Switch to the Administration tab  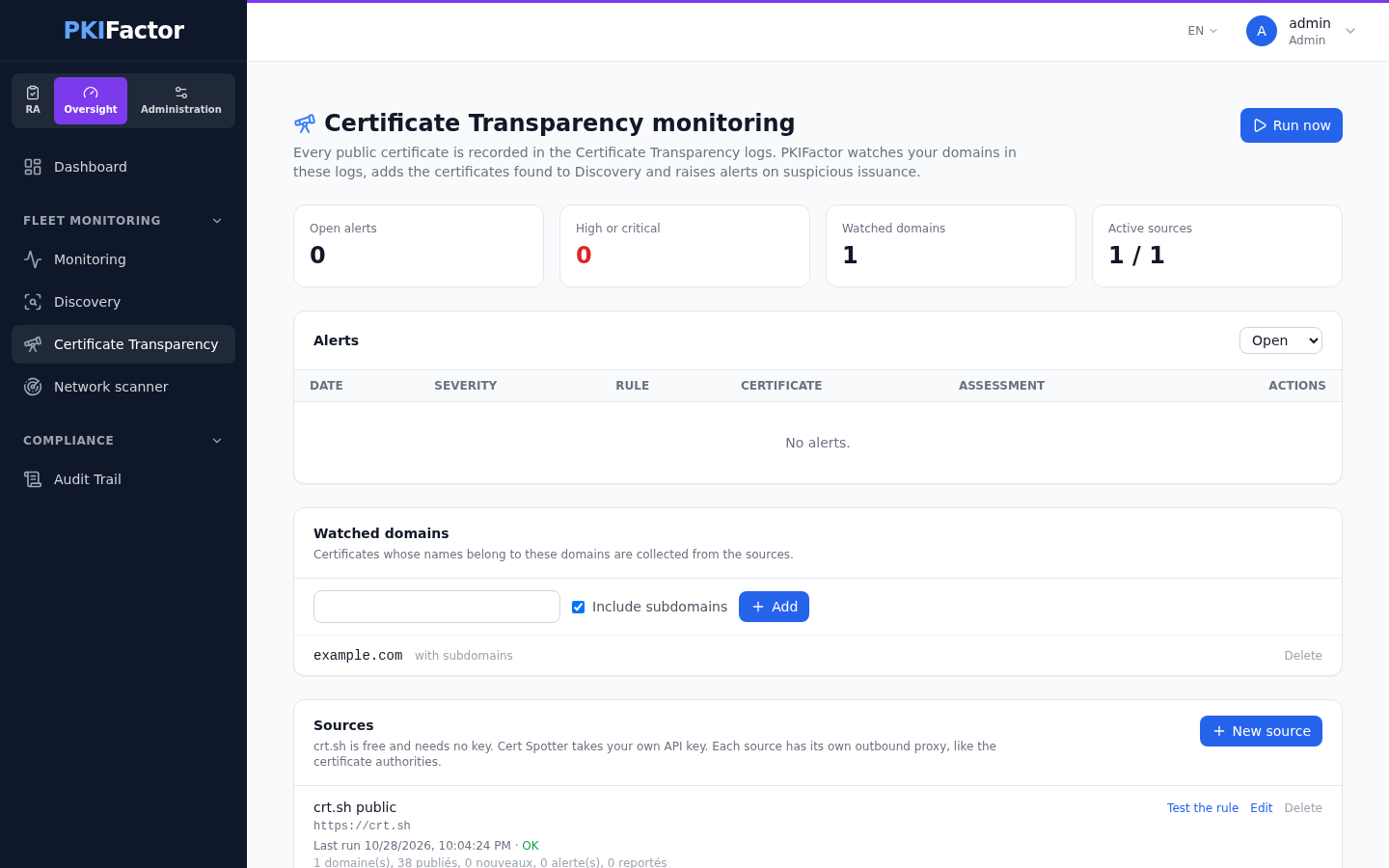click(x=181, y=100)
